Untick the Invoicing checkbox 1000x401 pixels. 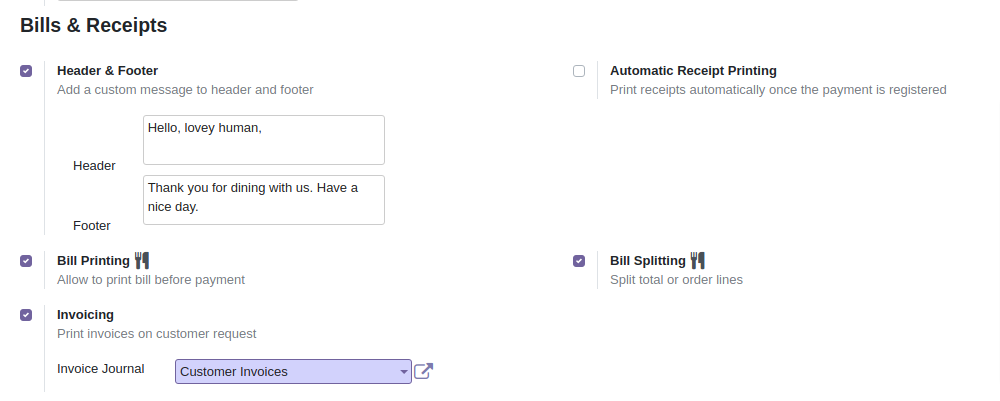coord(26,315)
